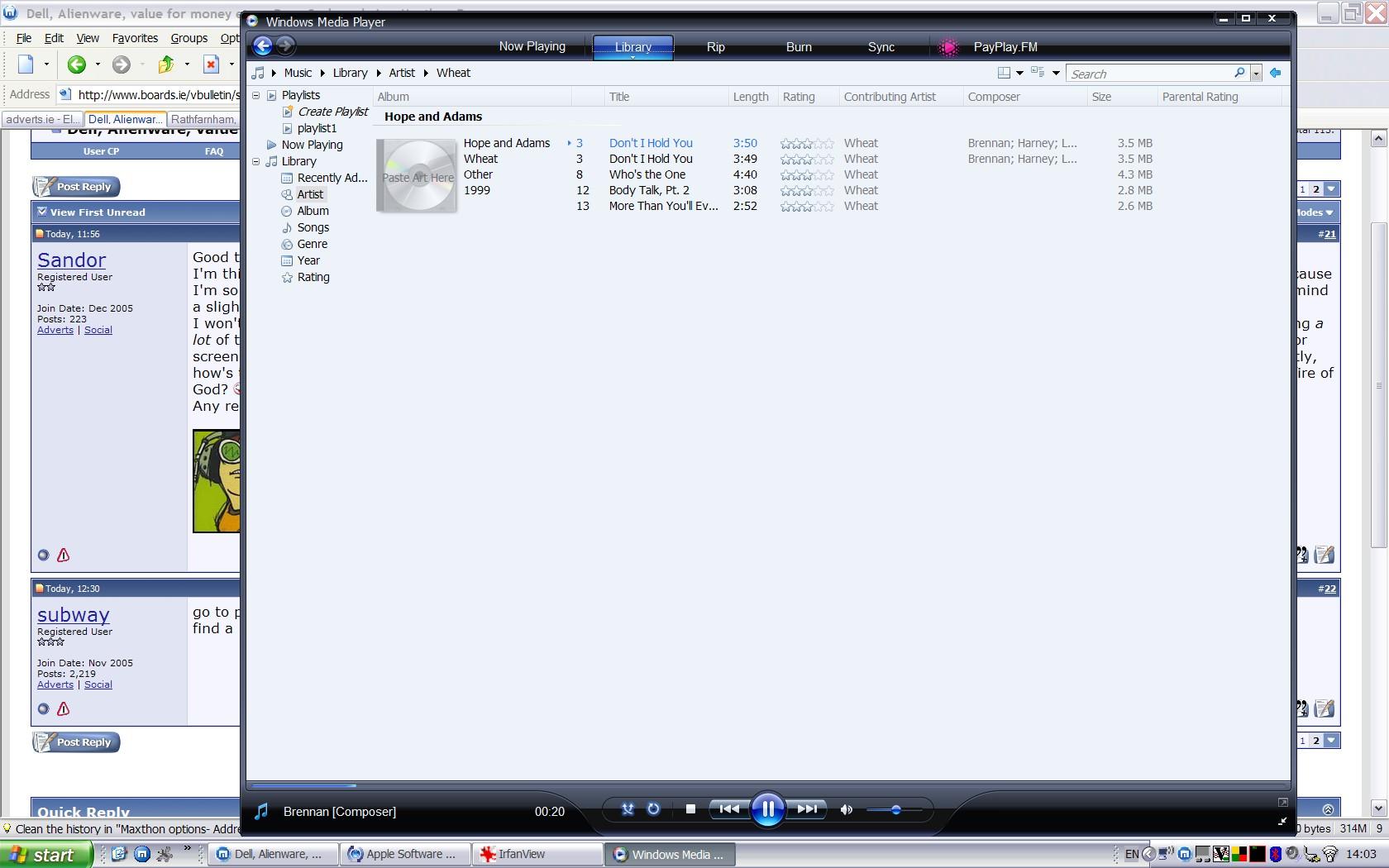Image resolution: width=1389 pixels, height=868 pixels.
Task: Click Post Reply above the Sandor post
Action: (76, 187)
